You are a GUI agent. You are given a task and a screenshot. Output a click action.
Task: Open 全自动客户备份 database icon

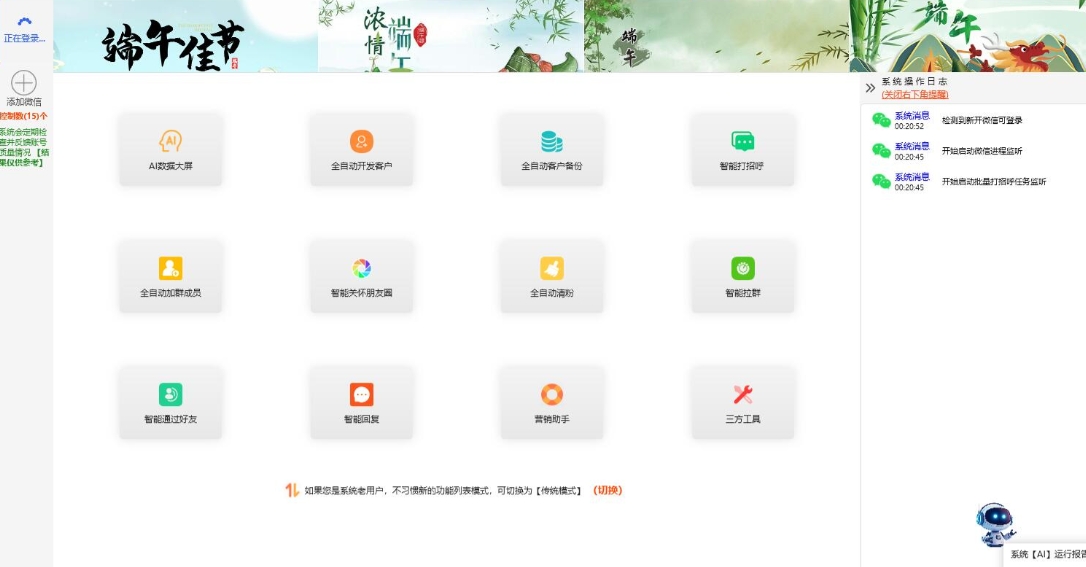pyautogui.click(x=552, y=149)
